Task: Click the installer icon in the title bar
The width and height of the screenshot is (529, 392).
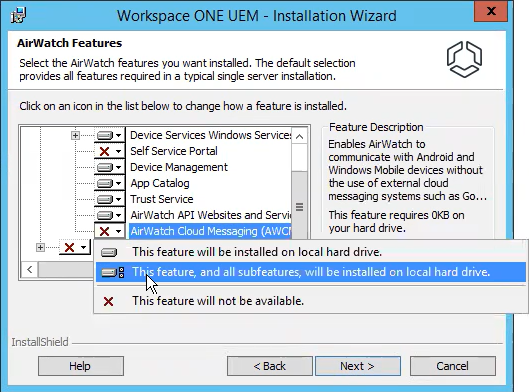Action: [18, 16]
